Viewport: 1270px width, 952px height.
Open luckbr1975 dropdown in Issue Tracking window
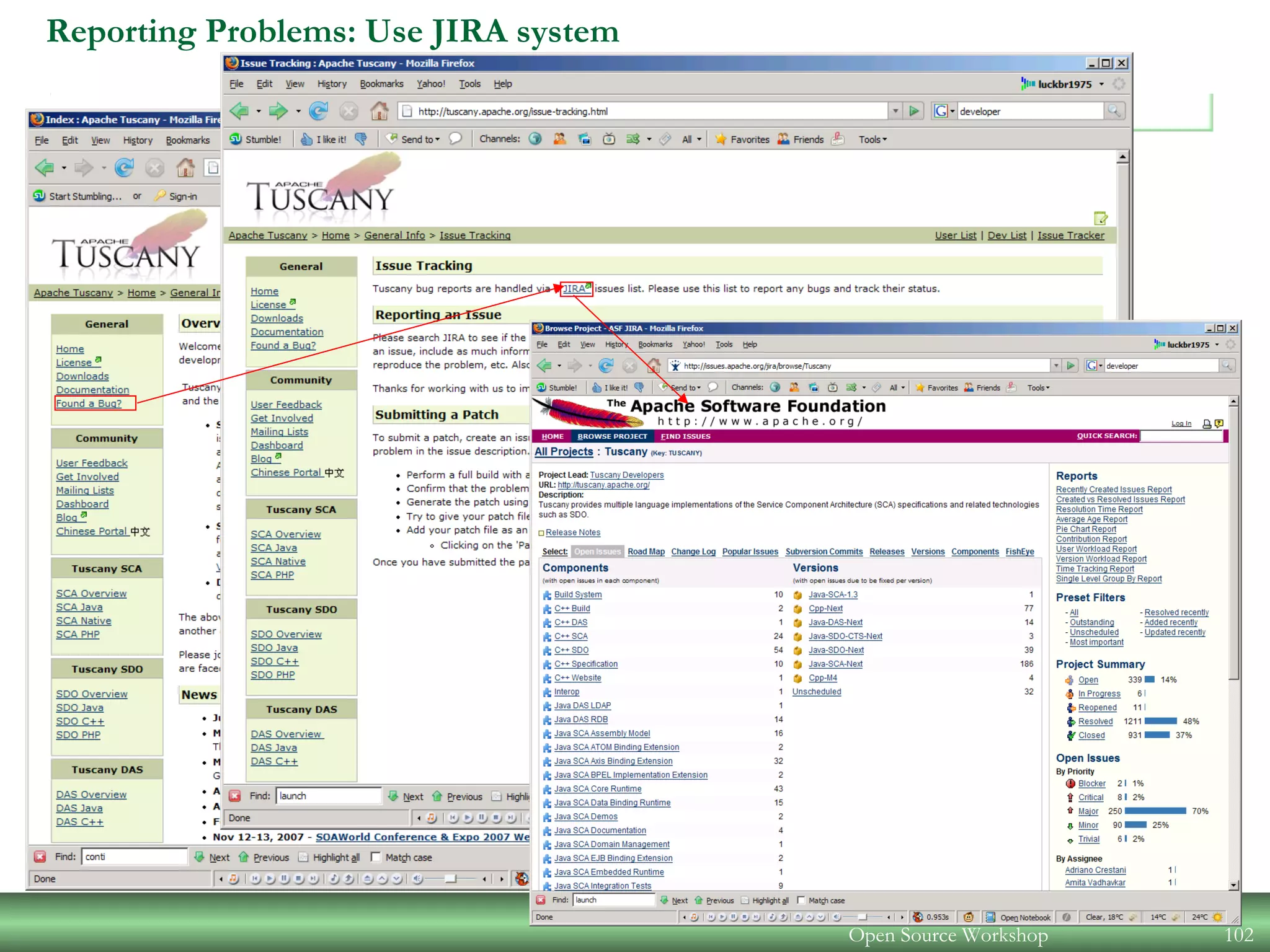[1101, 84]
